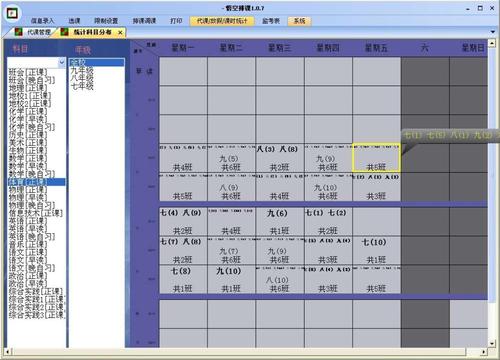The height and width of the screenshot is (360, 500).
Task: Expand the 科目 combo box arrow
Action: tap(62, 62)
